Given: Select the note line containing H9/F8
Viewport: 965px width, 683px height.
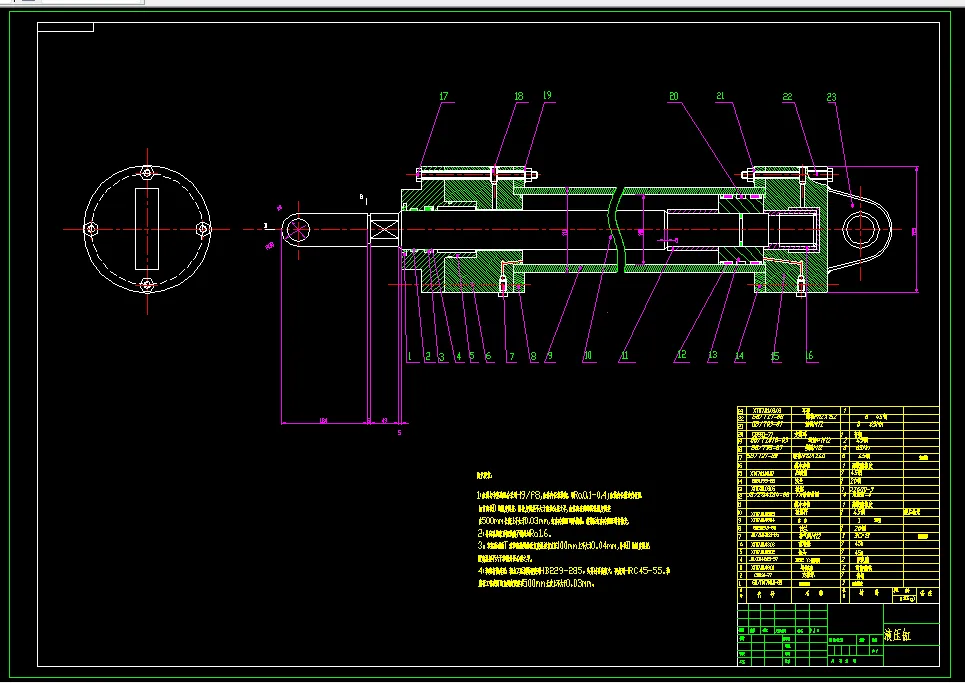Looking at the screenshot, I should click(559, 495).
